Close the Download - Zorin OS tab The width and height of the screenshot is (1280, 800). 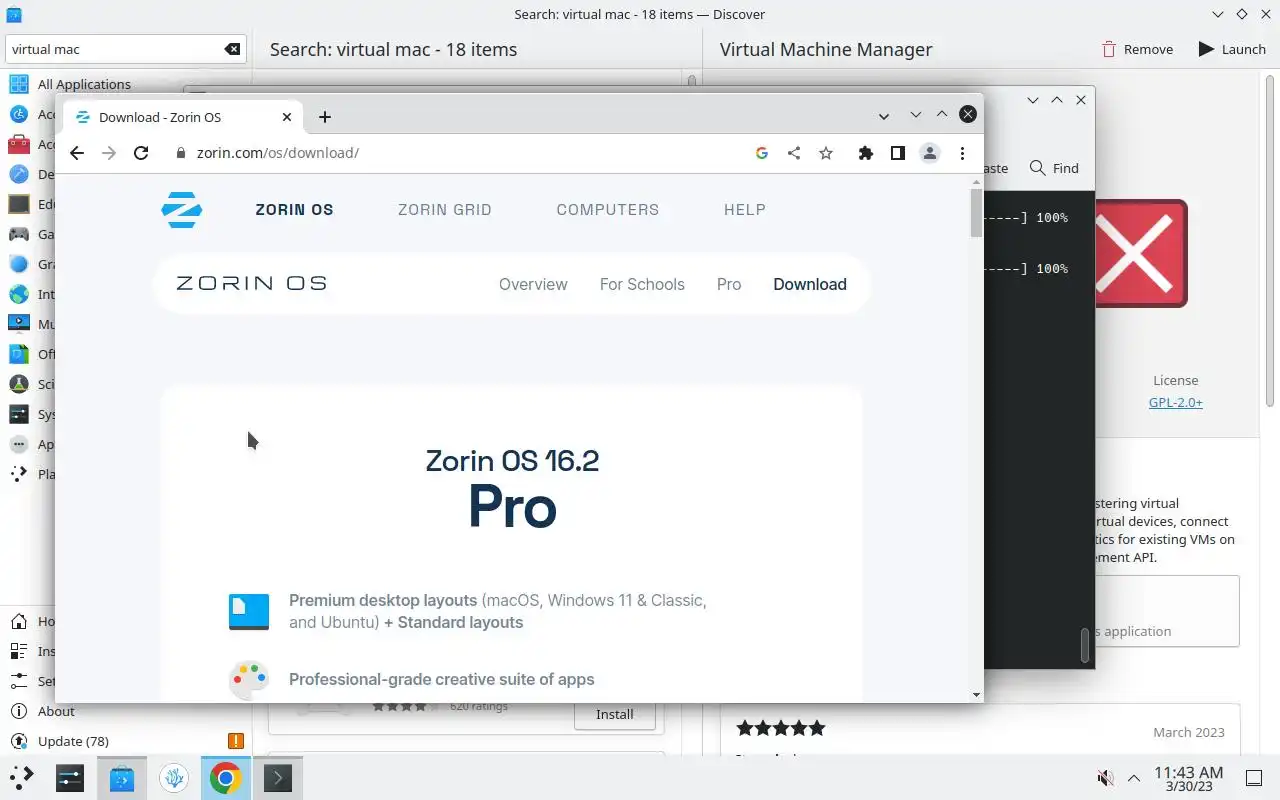pos(287,117)
